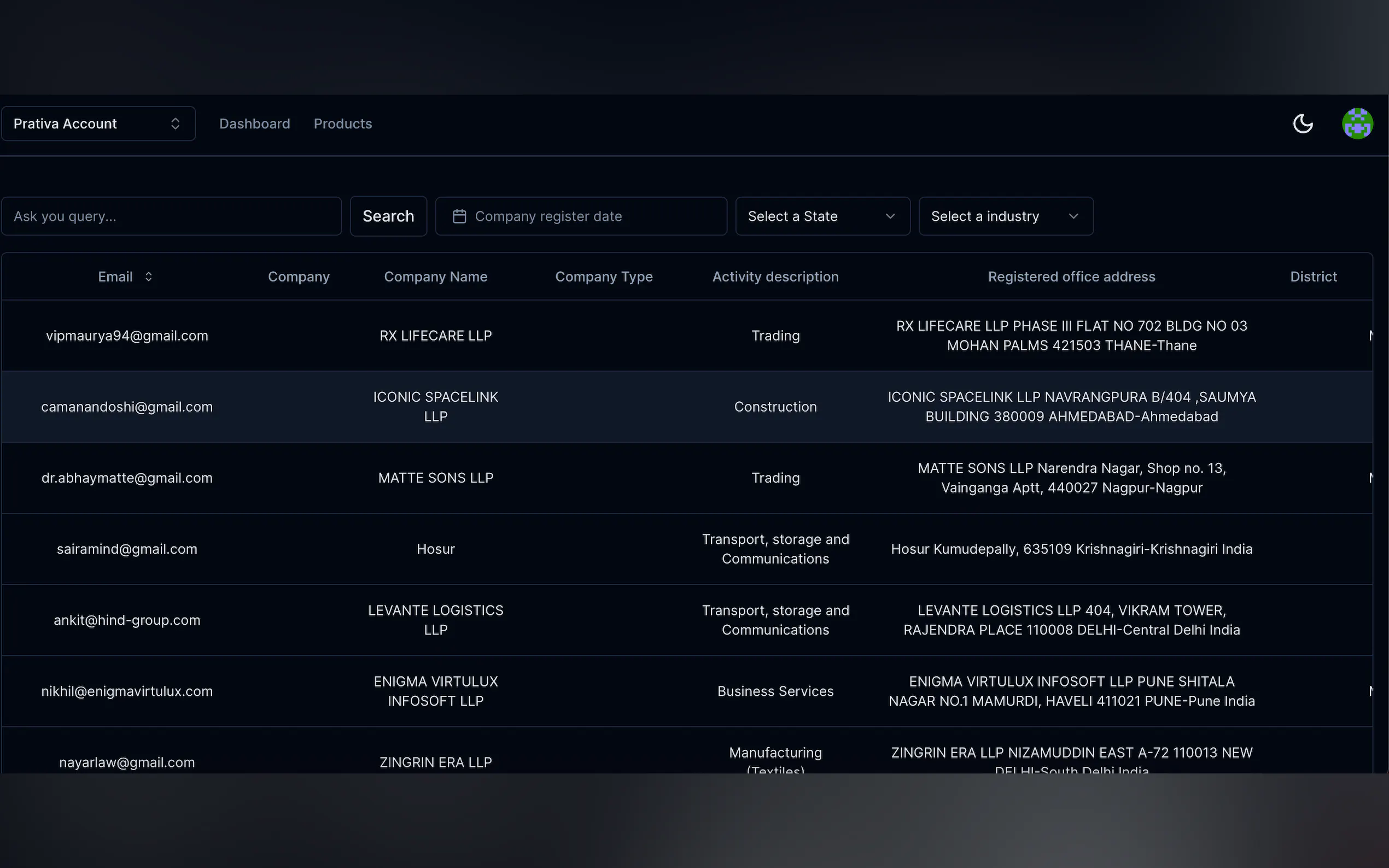1389x868 pixels.
Task: Click the calendar icon in date field
Action: [x=459, y=216]
